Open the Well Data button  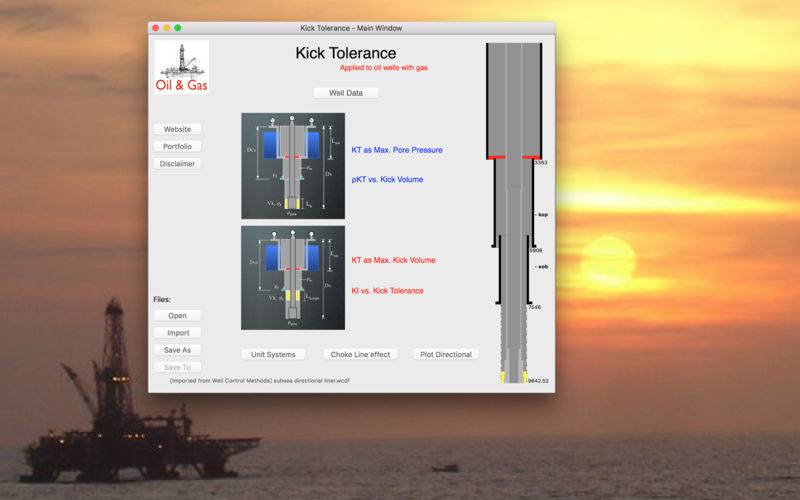[346, 93]
